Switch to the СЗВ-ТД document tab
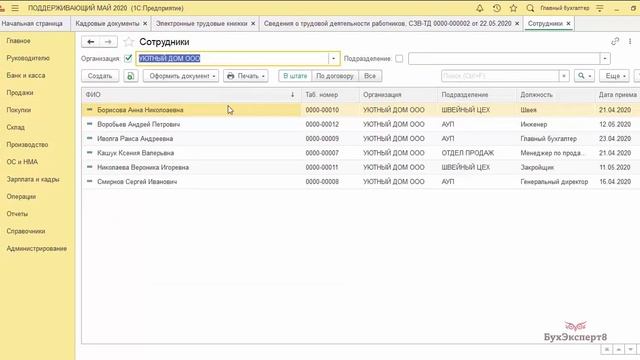Viewport: 640px width, 360px height. click(x=387, y=24)
